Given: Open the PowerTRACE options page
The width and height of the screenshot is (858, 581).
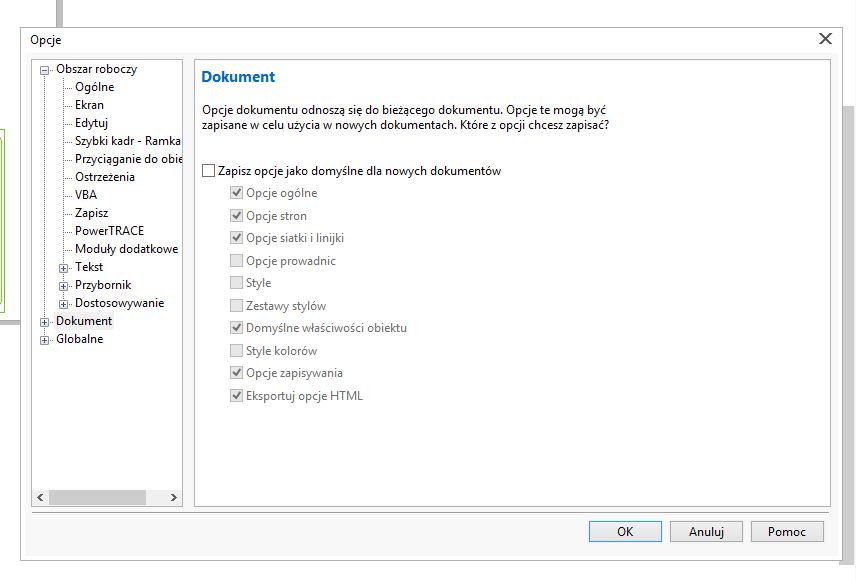Looking at the screenshot, I should (x=109, y=231).
